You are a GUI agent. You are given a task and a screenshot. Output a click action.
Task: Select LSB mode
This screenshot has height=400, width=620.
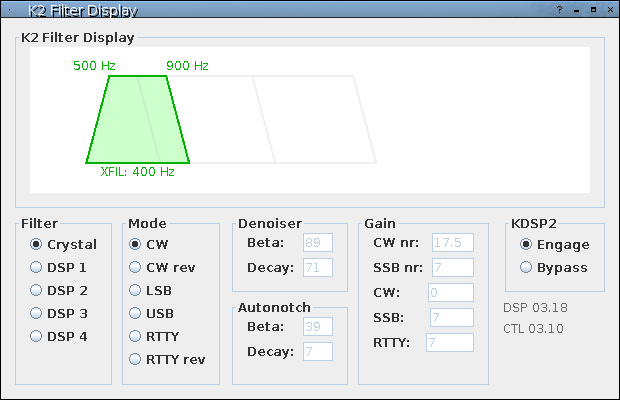136,290
